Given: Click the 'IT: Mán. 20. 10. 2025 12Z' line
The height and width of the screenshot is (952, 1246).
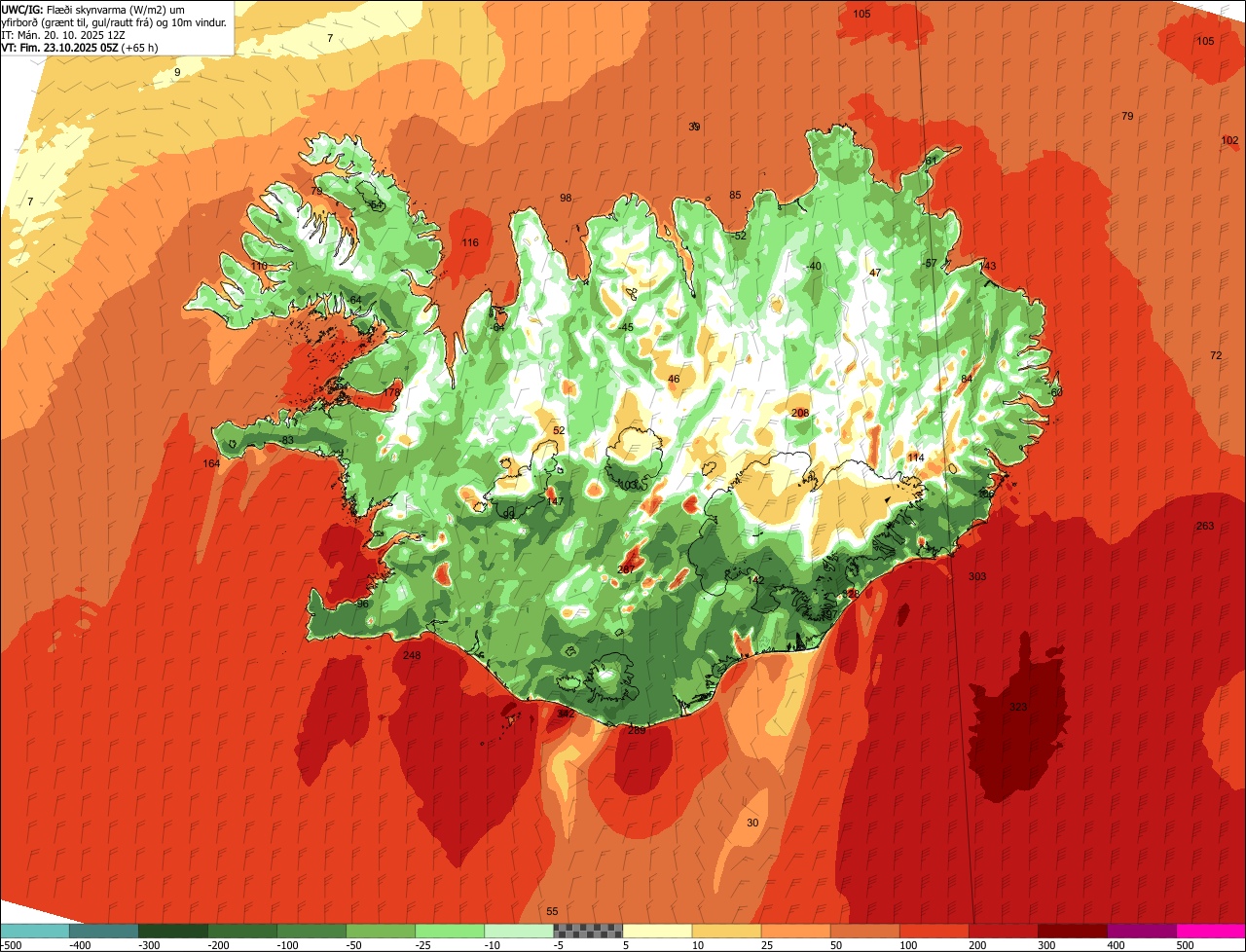Looking at the screenshot, I should click(x=63, y=34).
